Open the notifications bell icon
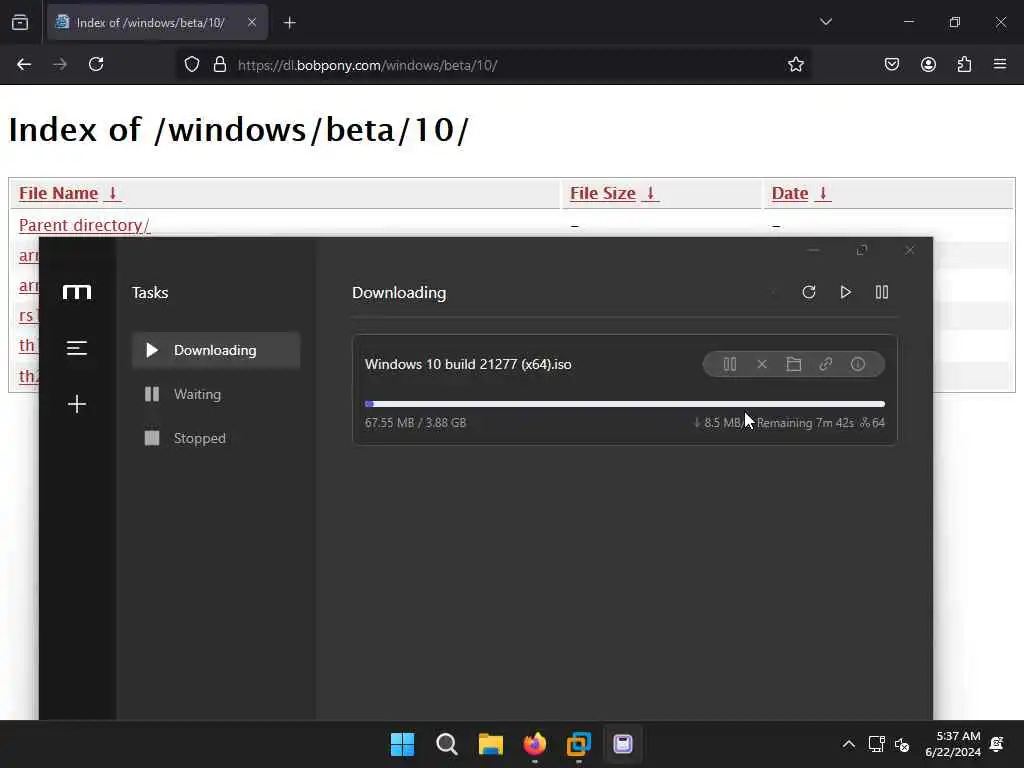The height and width of the screenshot is (768, 1024). pyautogui.click(x=997, y=744)
